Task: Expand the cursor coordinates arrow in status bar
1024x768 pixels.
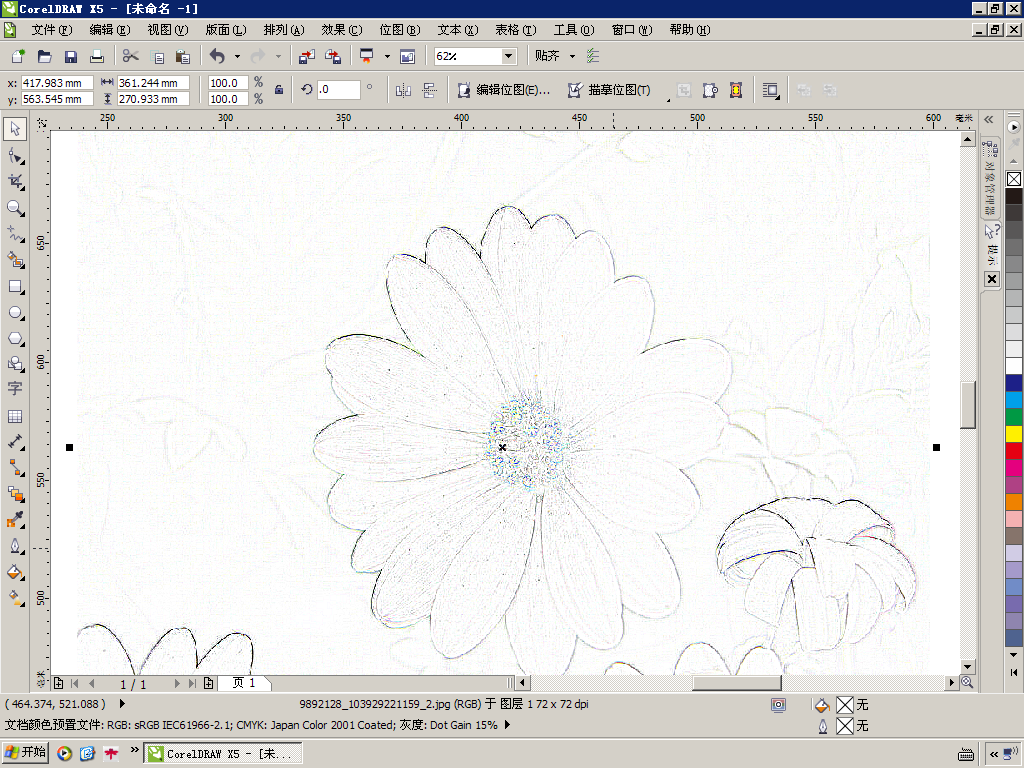Action: pos(122,704)
